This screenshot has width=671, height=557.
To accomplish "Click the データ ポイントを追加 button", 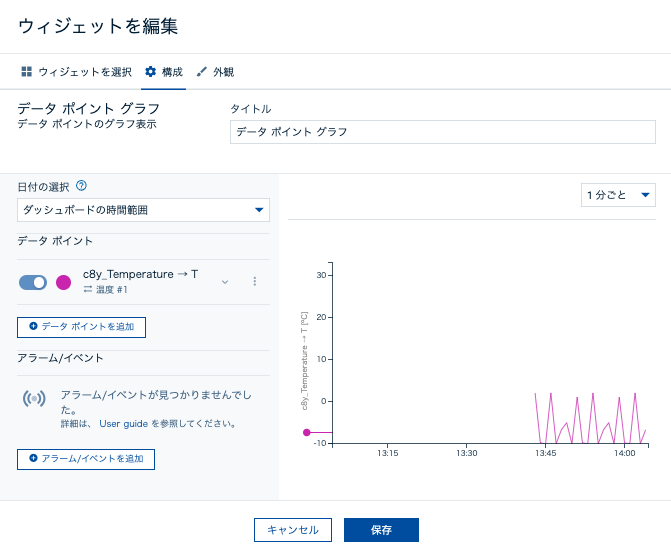I will 81,327.
